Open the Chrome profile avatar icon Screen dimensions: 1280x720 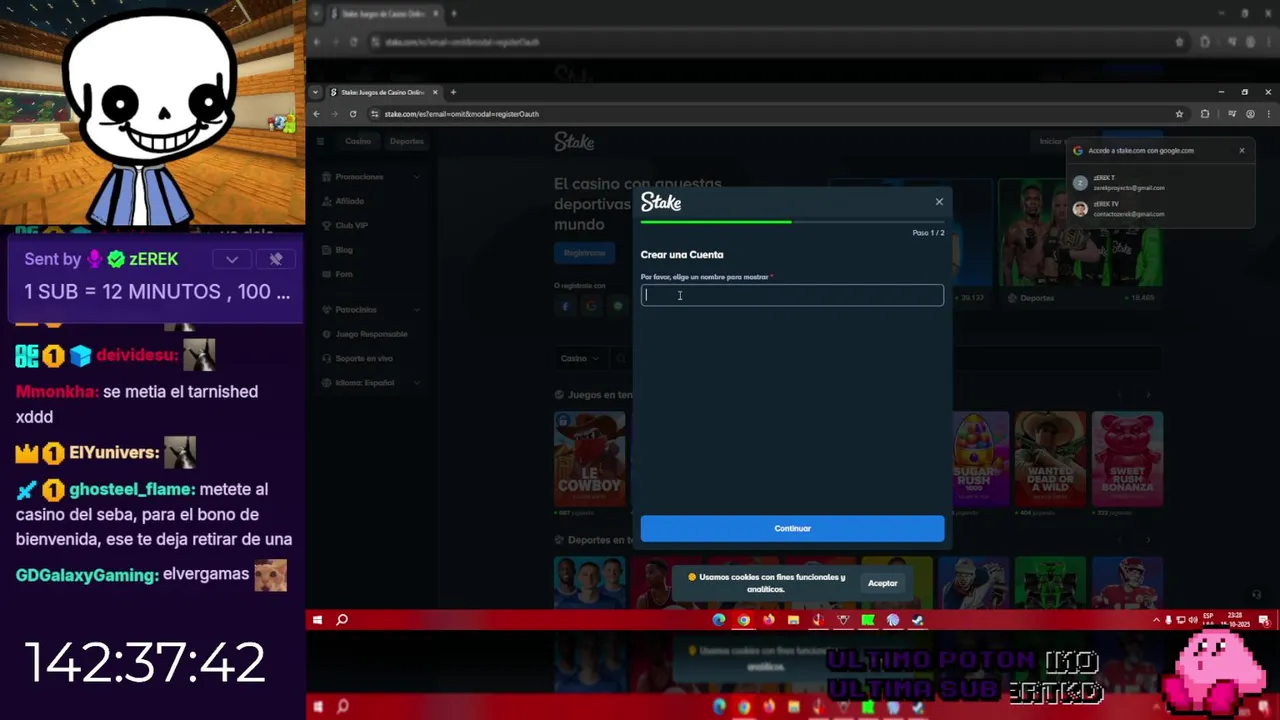click(x=1250, y=114)
